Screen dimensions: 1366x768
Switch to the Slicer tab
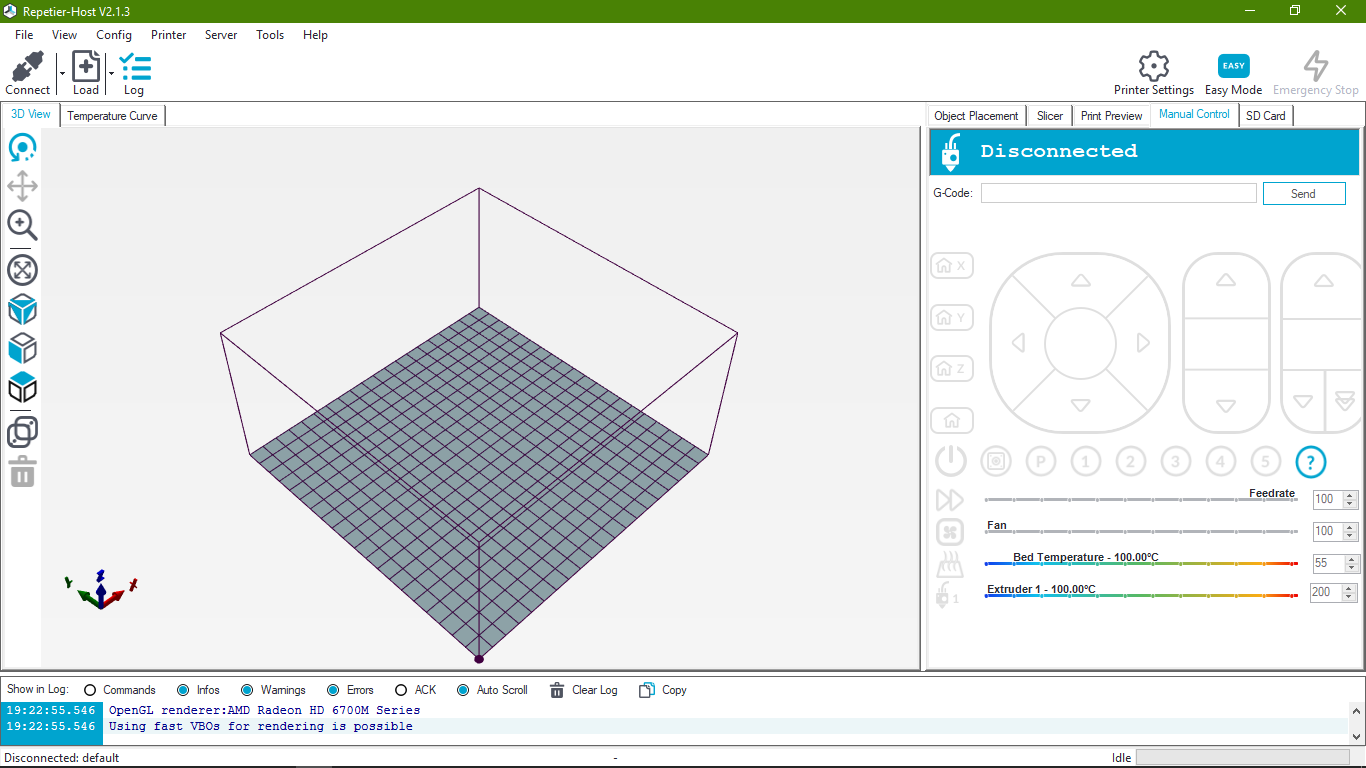coord(1049,115)
